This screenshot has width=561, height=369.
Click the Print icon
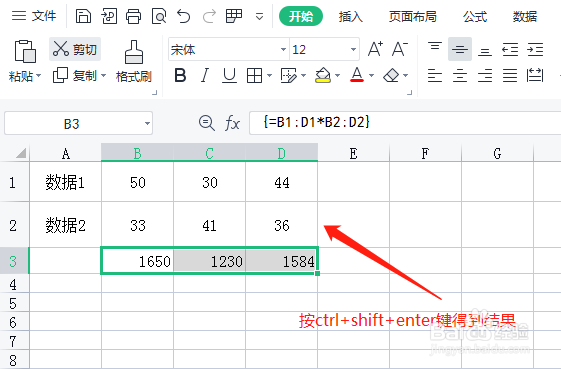point(133,16)
